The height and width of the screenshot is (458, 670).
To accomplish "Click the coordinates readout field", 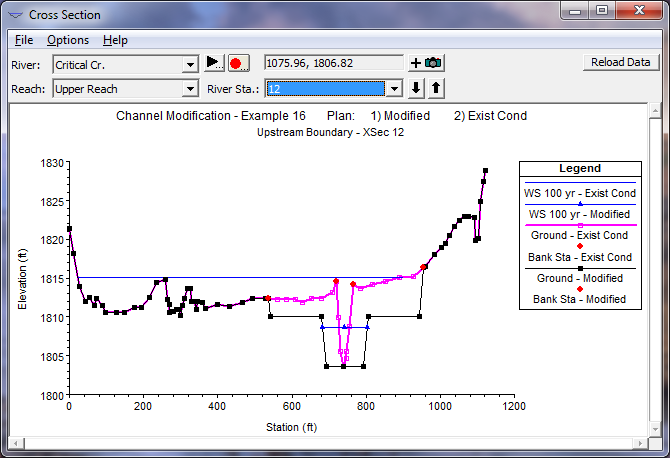I will tap(333, 63).
